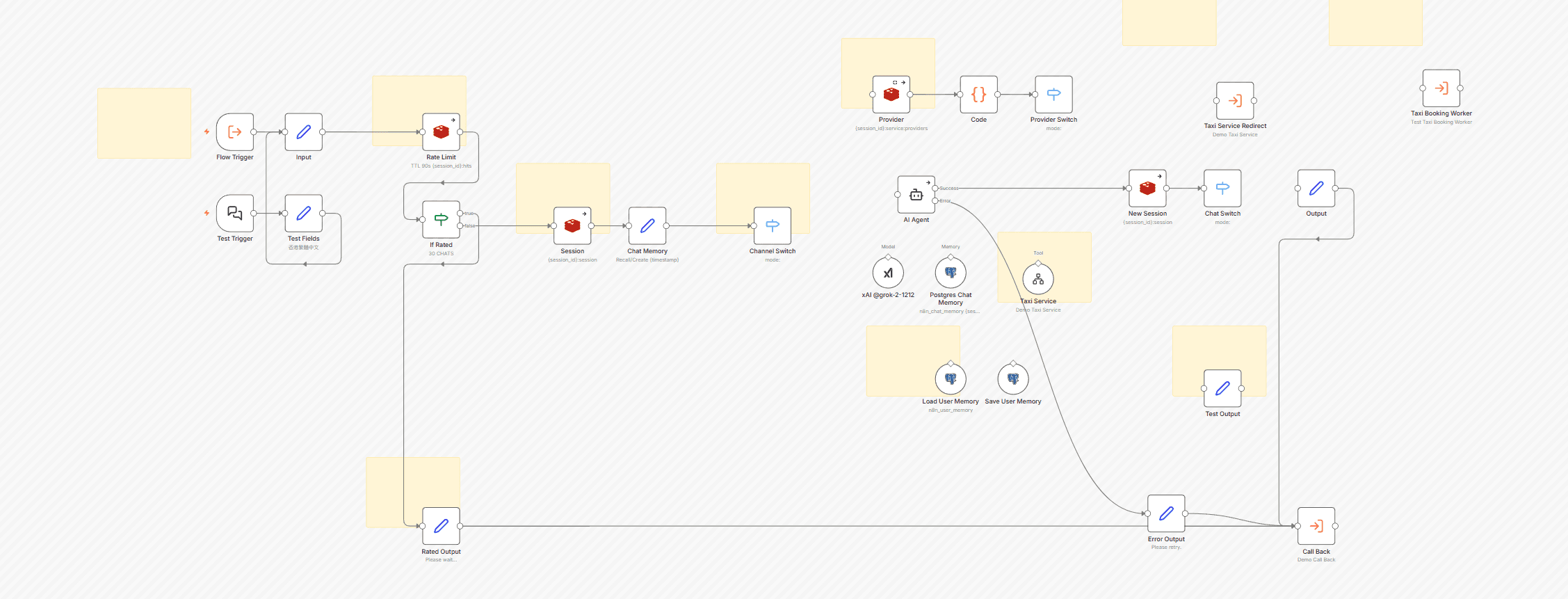
Task: Select the Rate Limit Redis node
Action: click(x=441, y=132)
